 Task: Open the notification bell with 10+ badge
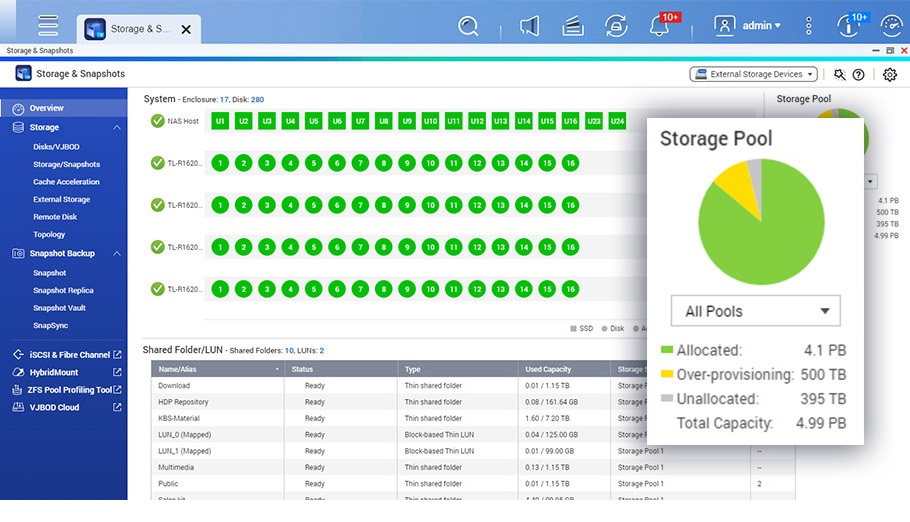[661, 25]
